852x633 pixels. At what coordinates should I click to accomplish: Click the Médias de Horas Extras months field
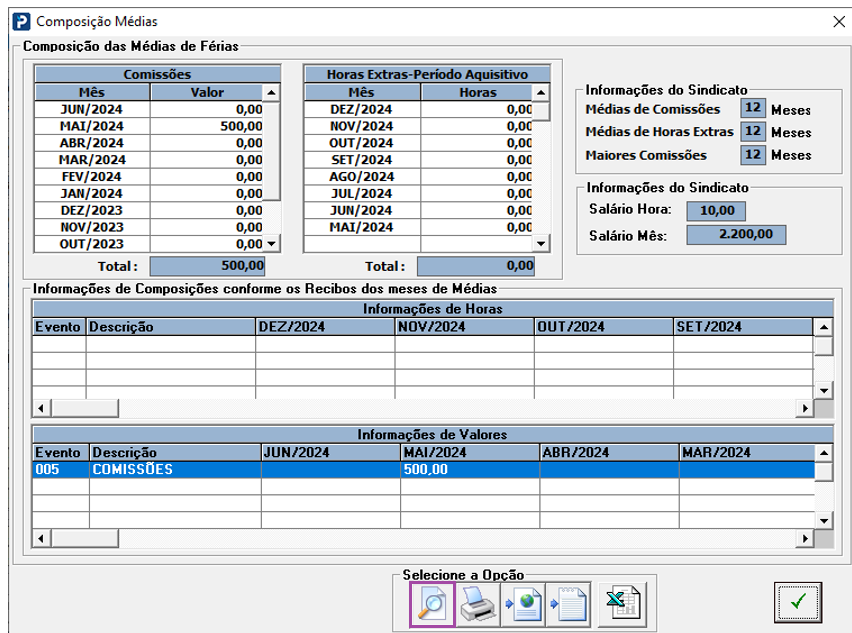753,132
